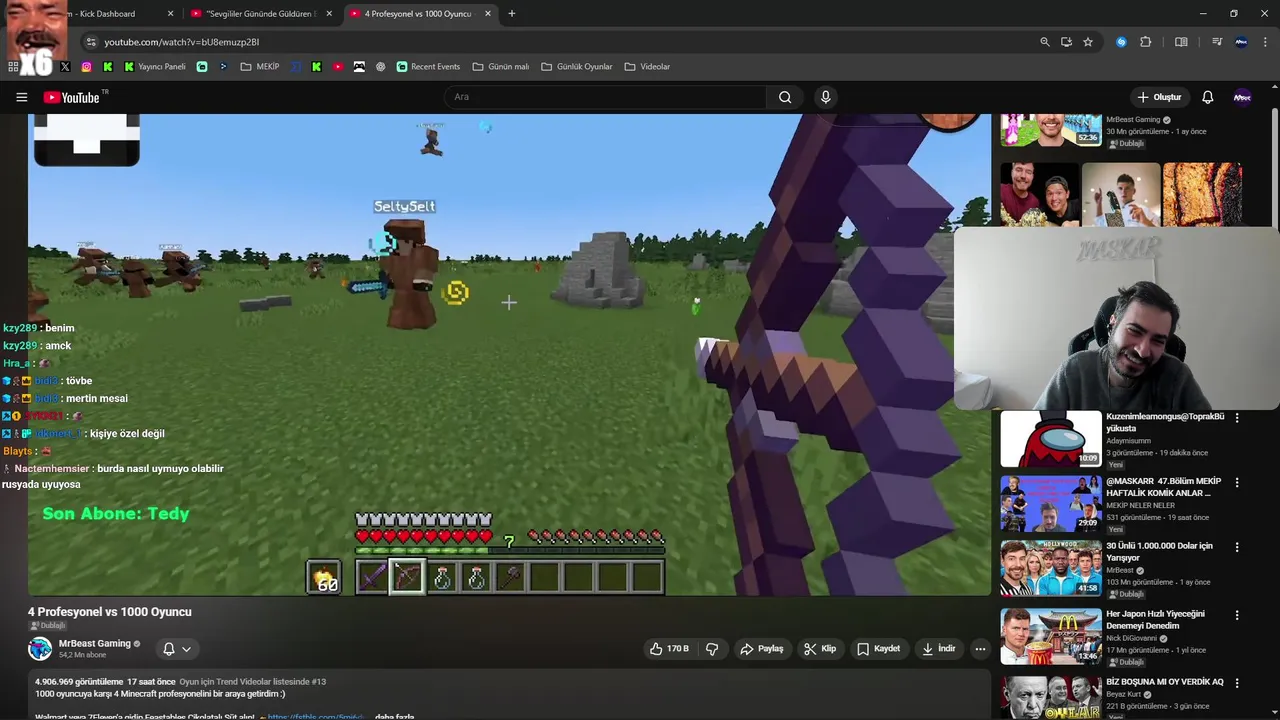This screenshot has width=1280, height=720.
Task: Open the browser zoom magnifier icon
Action: (1045, 42)
